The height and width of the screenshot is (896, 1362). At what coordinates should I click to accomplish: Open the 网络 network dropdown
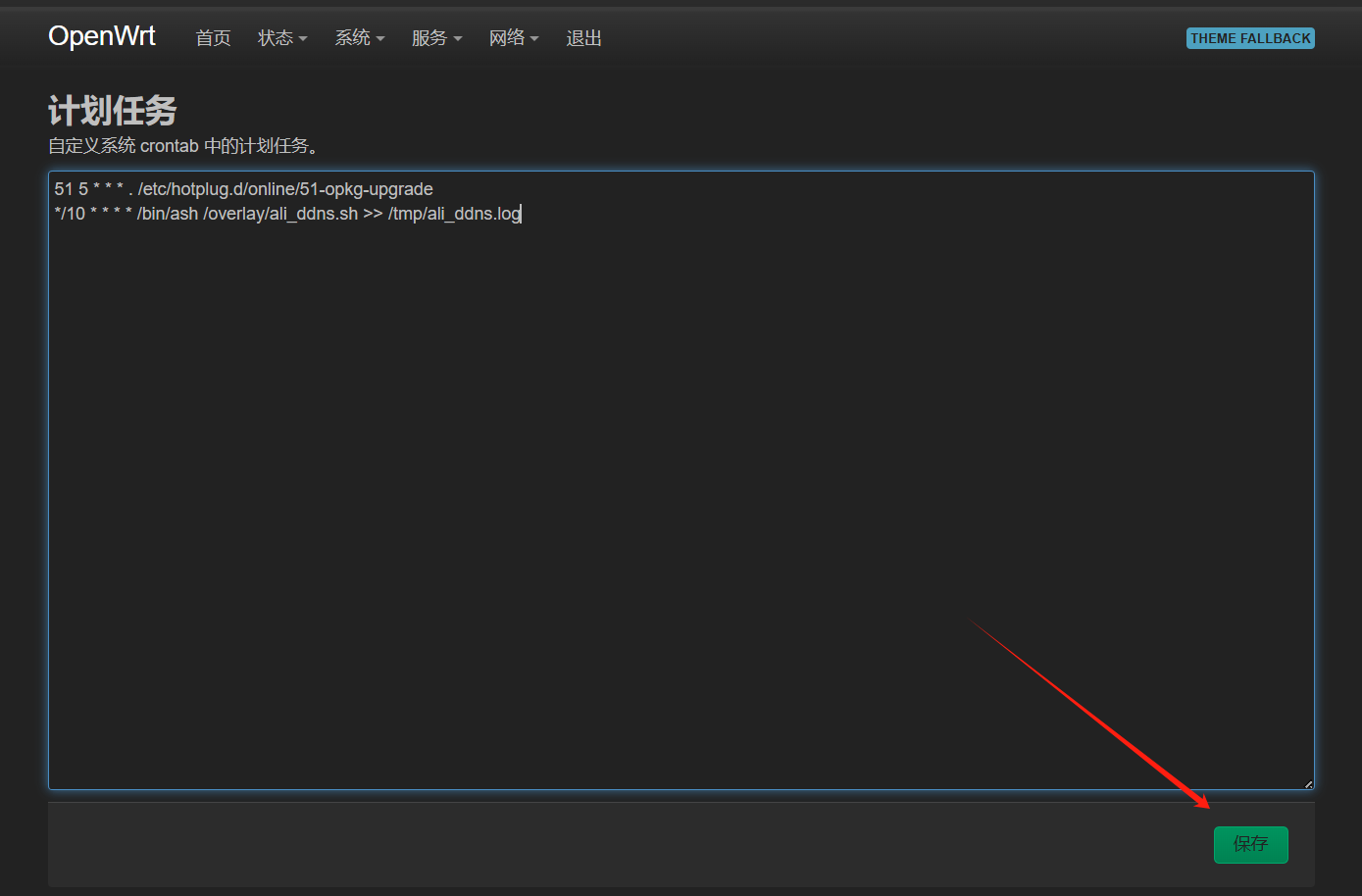[514, 38]
